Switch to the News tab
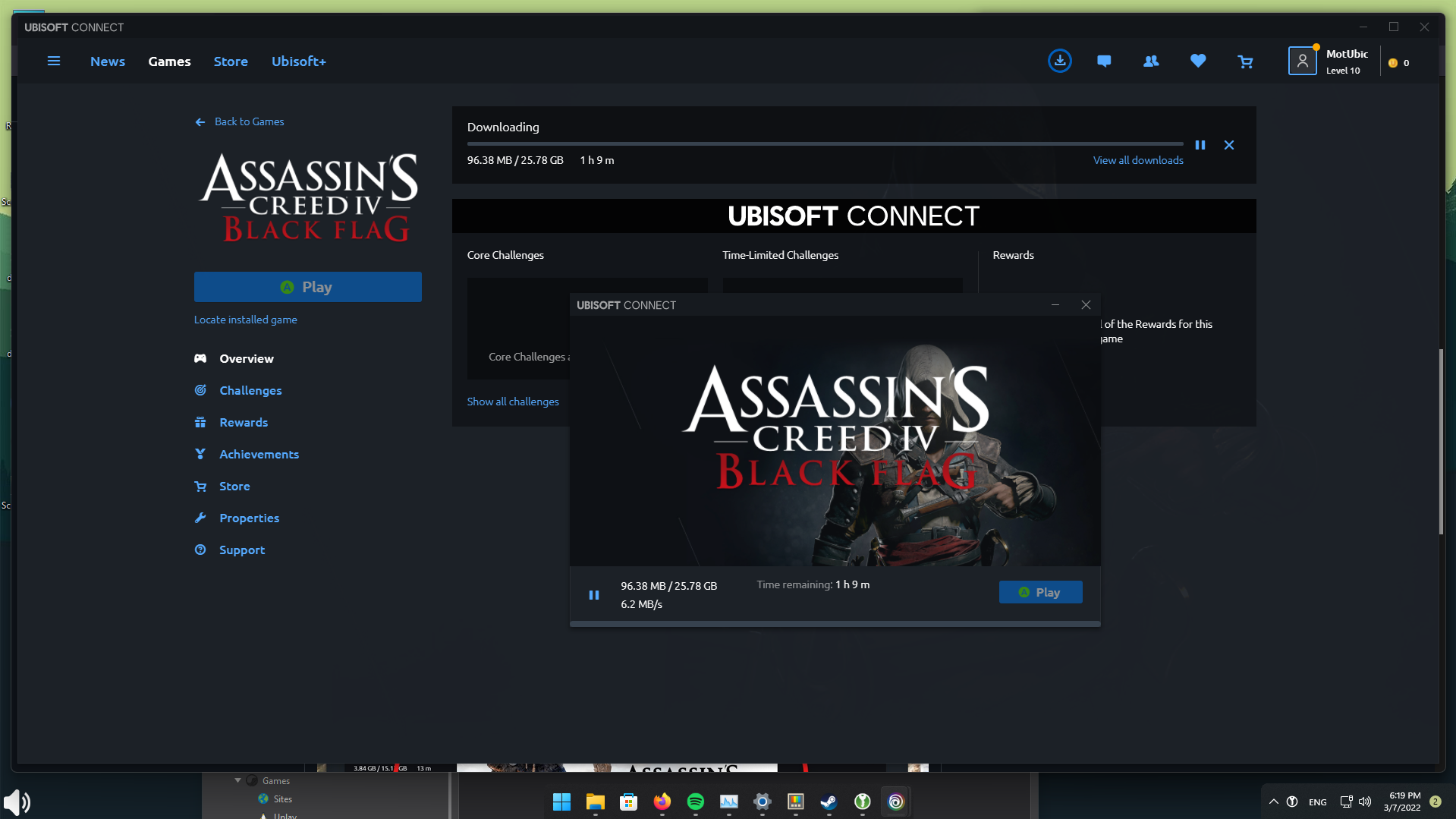The image size is (1456, 819). (107, 61)
